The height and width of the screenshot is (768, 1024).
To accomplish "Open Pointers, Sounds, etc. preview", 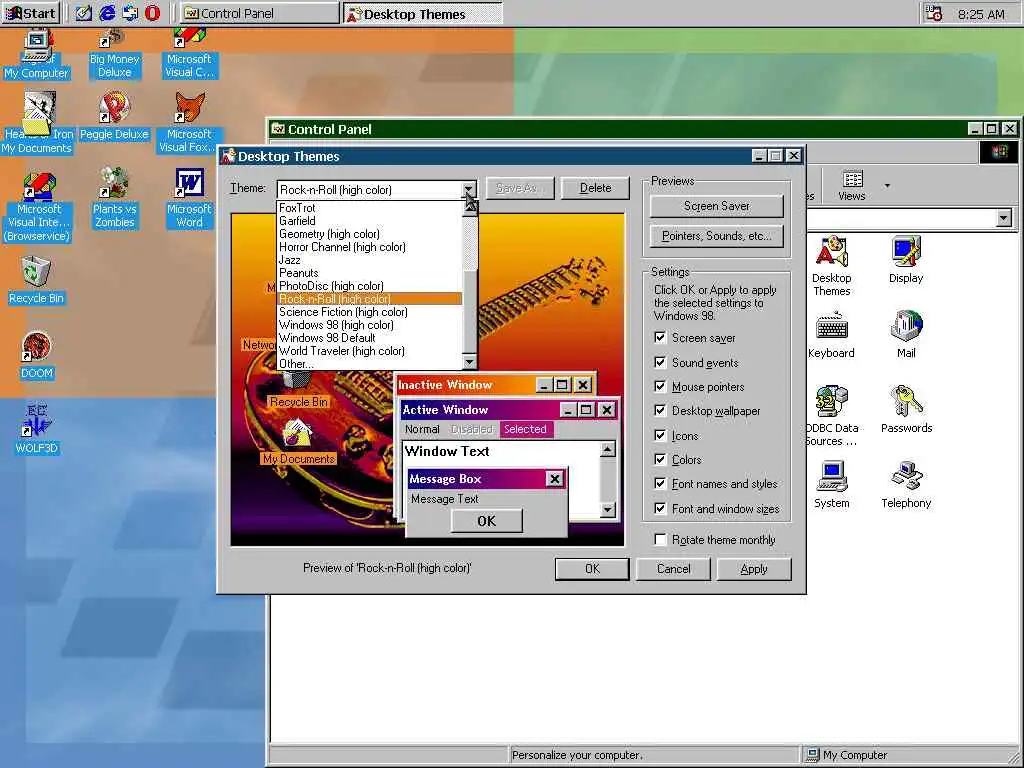I will tap(716, 236).
